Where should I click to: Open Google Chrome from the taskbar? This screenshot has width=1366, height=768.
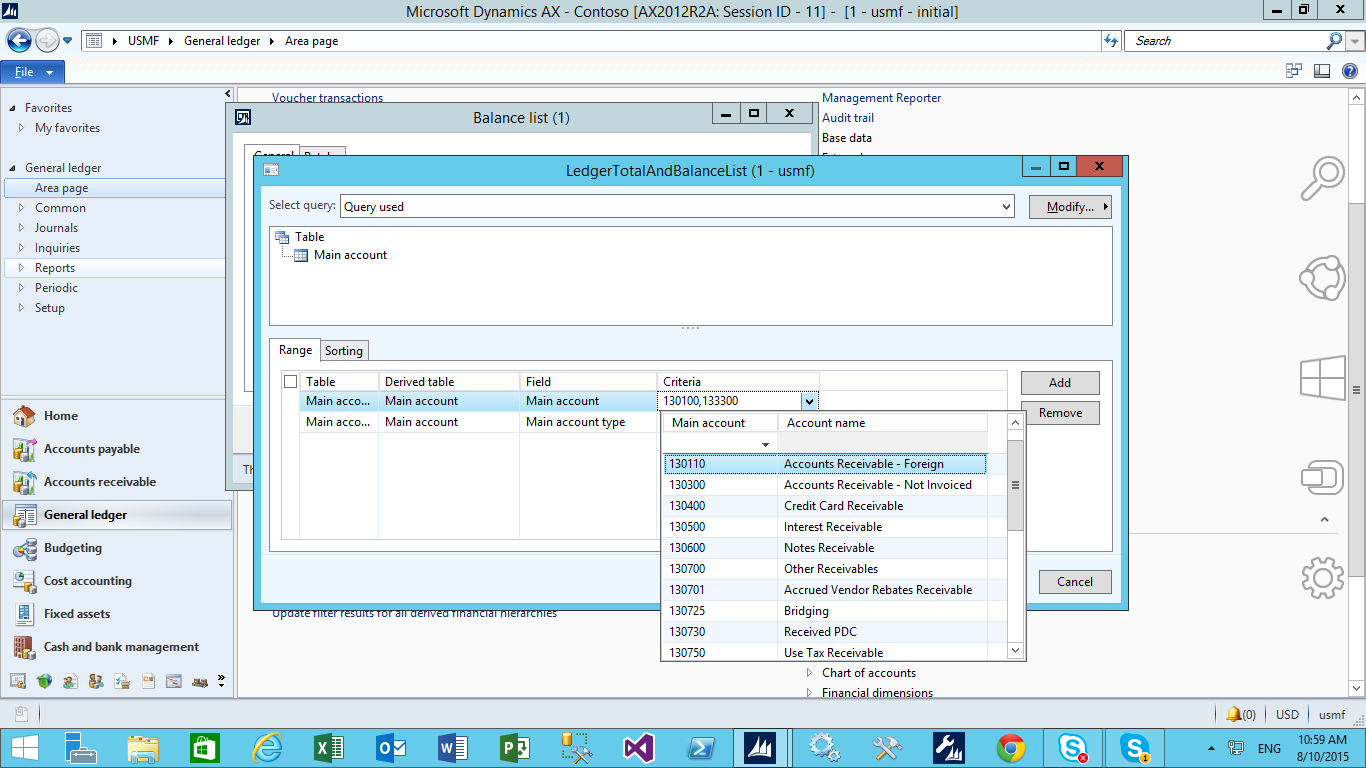(1011, 747)
